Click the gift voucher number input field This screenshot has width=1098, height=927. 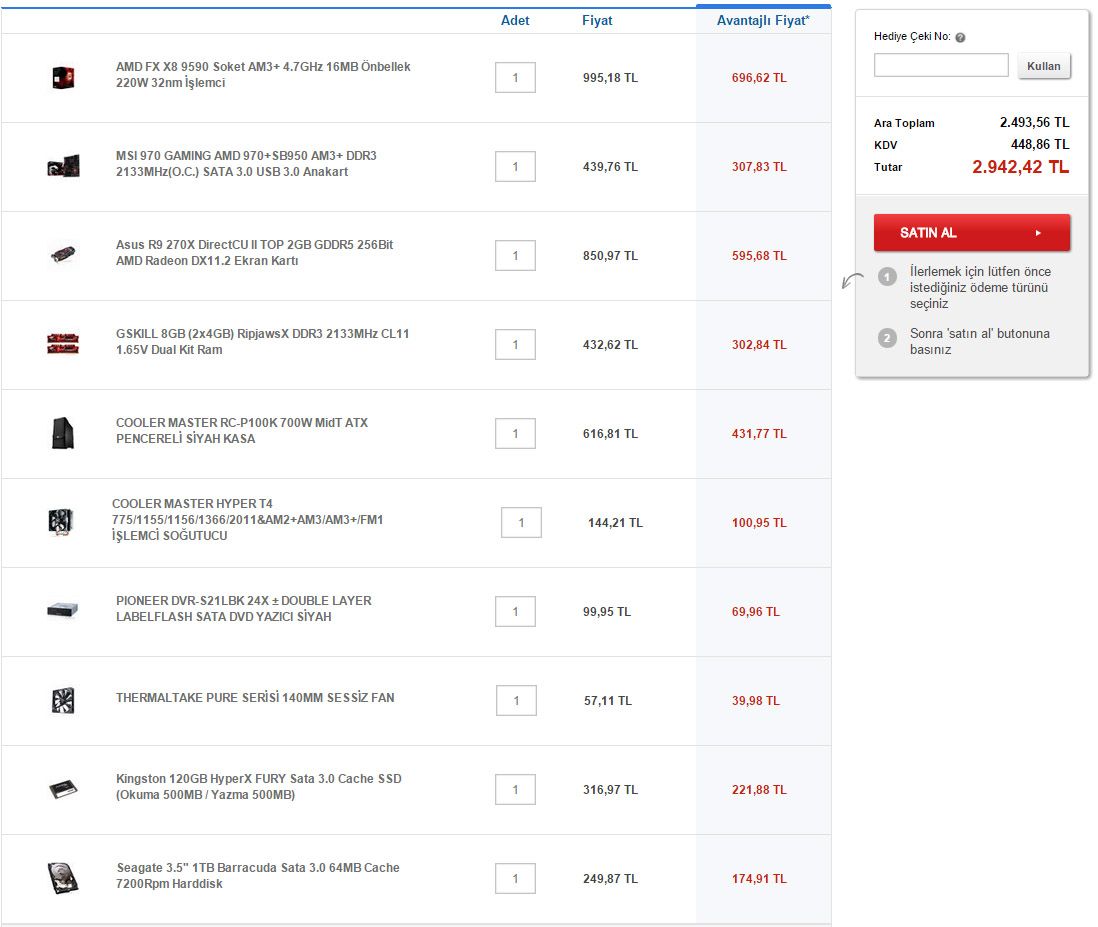[941, 66]
